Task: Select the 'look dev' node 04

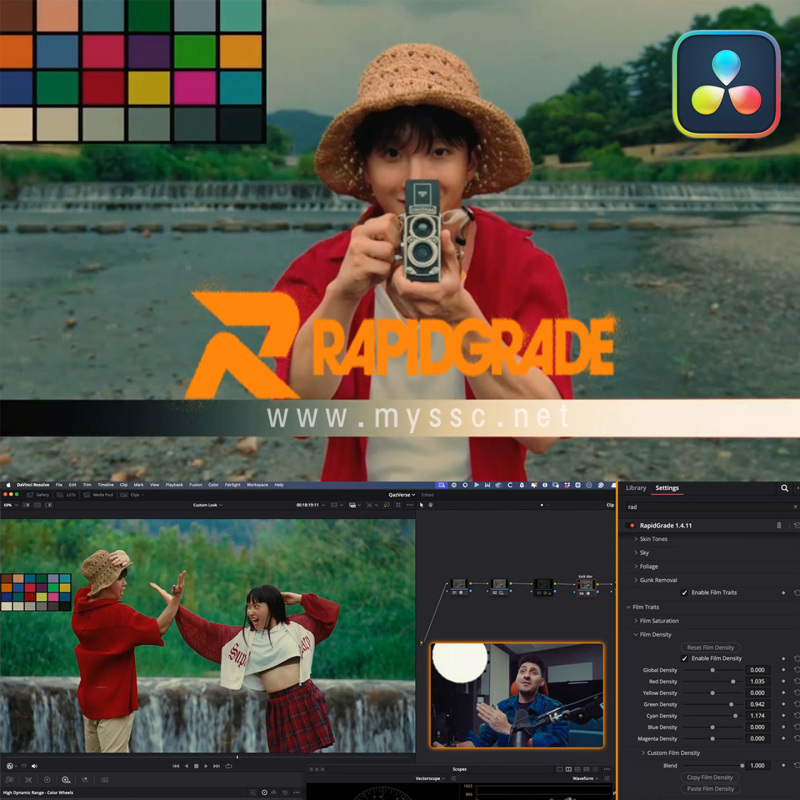Action: tap(586, 586)
